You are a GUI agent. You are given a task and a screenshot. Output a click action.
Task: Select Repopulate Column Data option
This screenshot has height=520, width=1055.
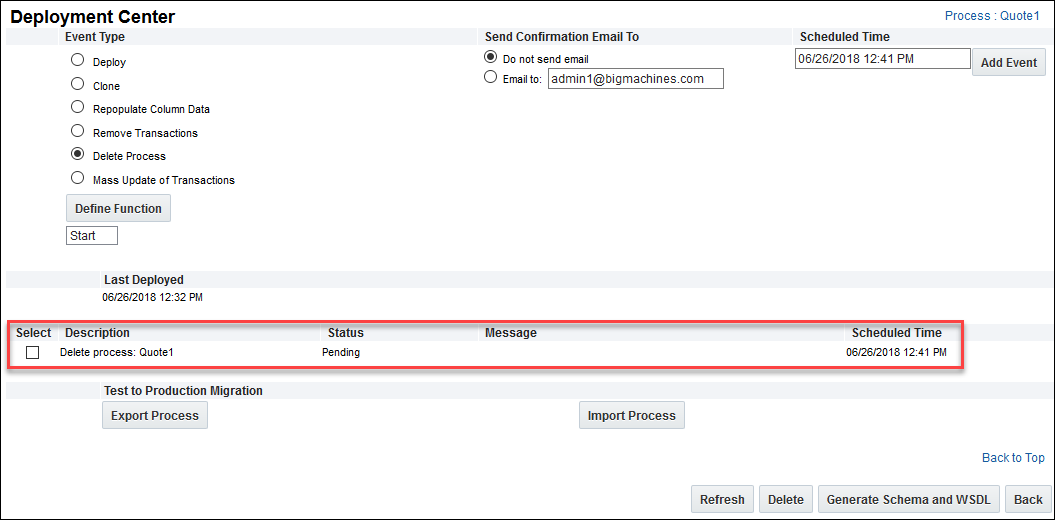(77, 107)
